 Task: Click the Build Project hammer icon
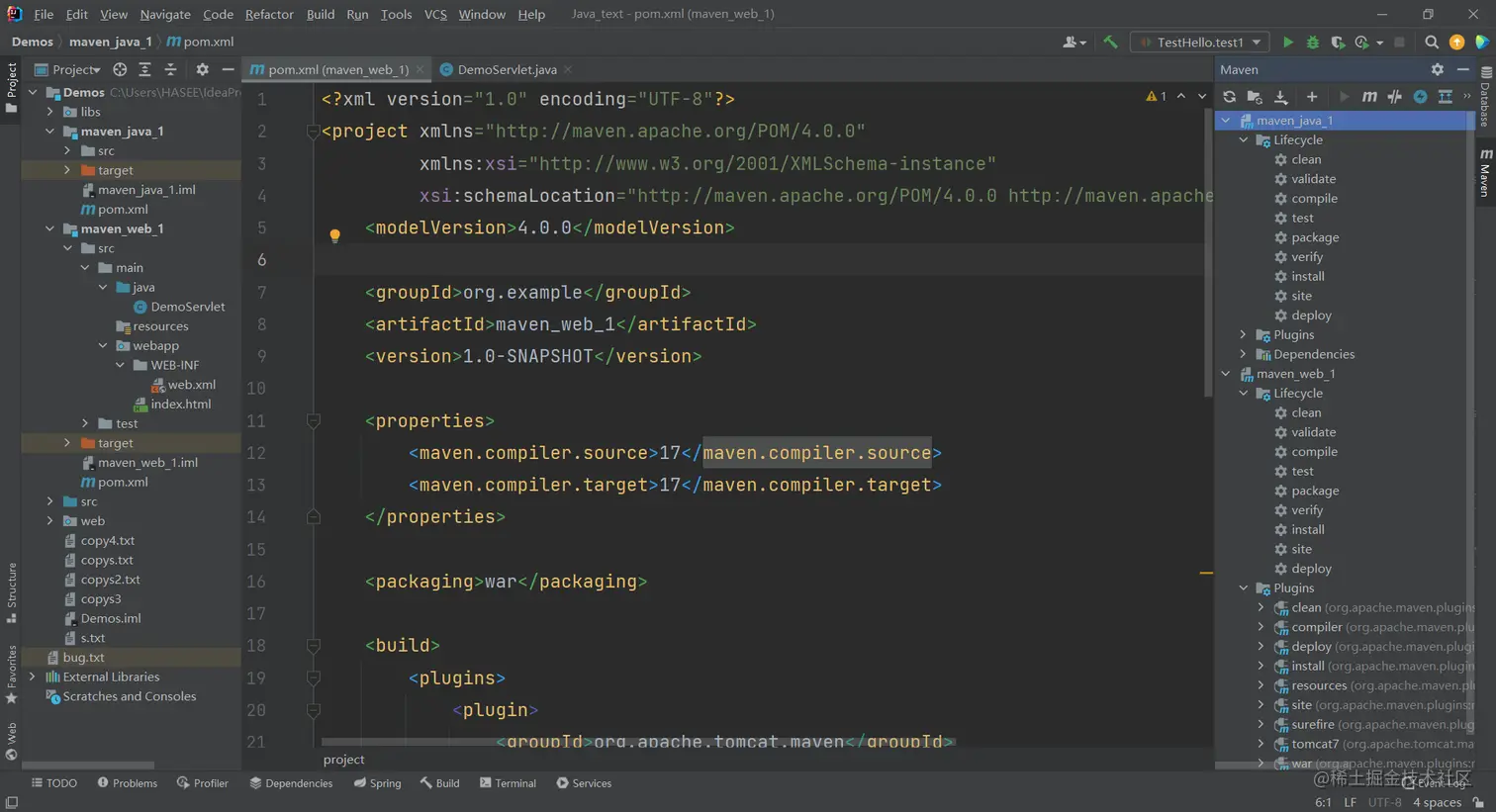(x=1110, y=43)
